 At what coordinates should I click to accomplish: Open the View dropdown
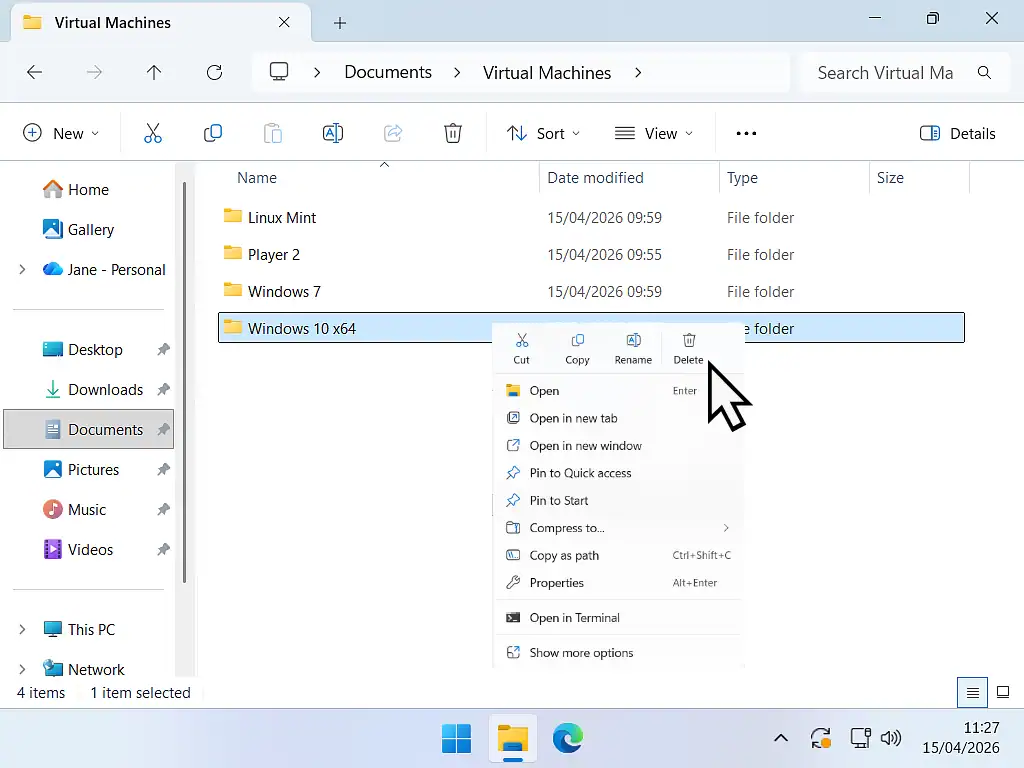pyautogui.click(x=654, y=132)
